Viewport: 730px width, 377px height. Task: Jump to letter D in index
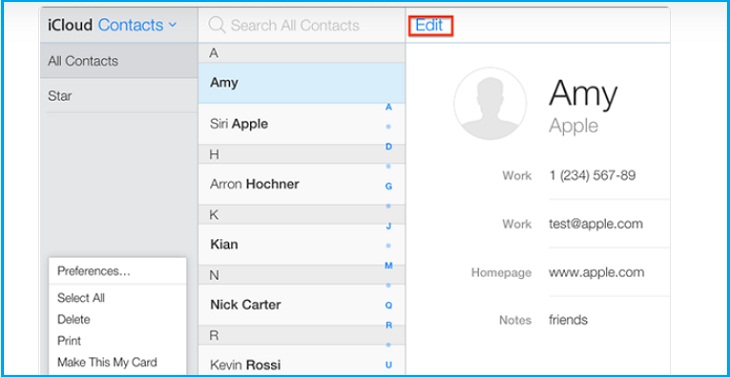point(388,147)
